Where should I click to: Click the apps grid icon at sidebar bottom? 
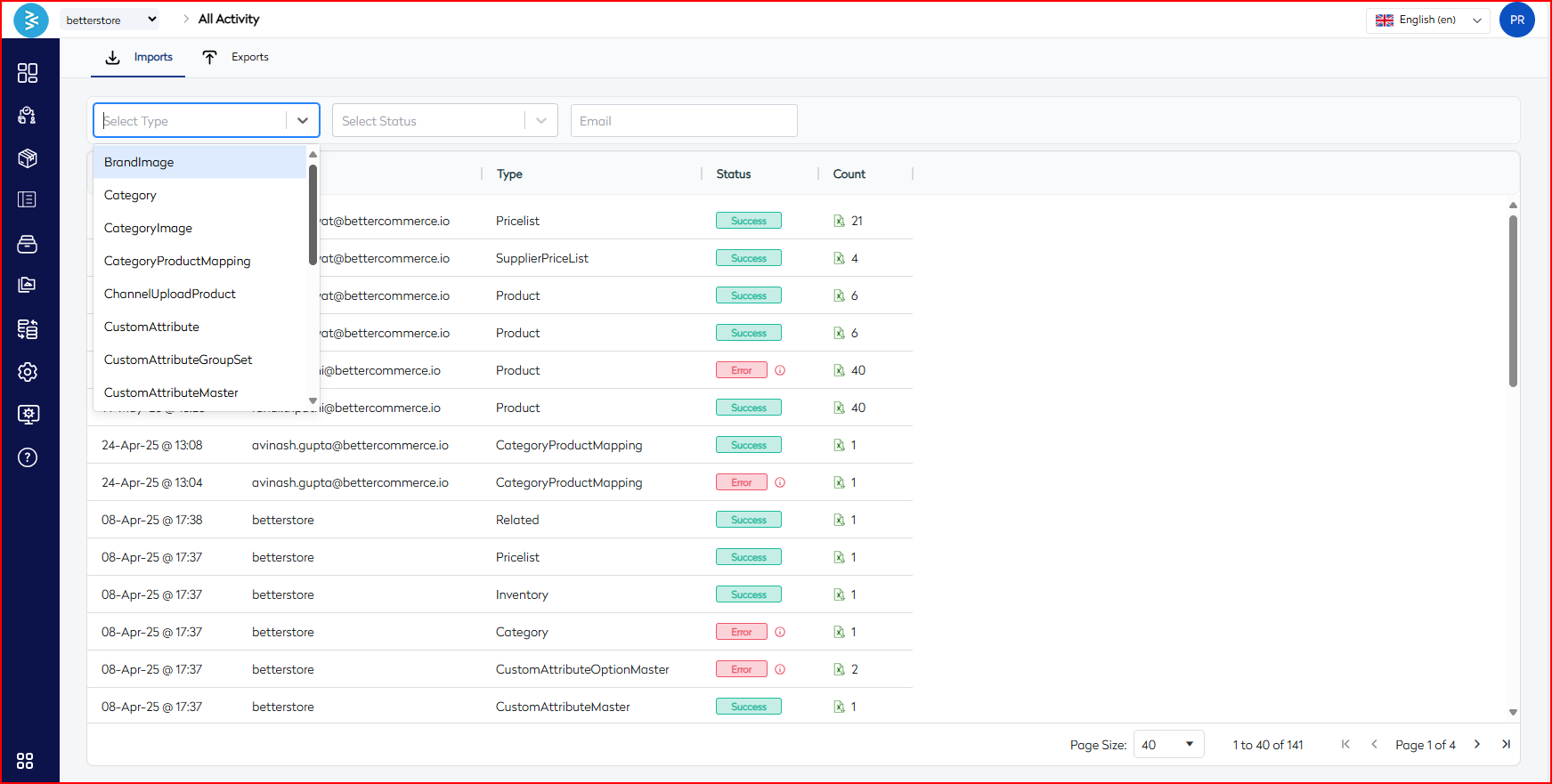[25, 761]
